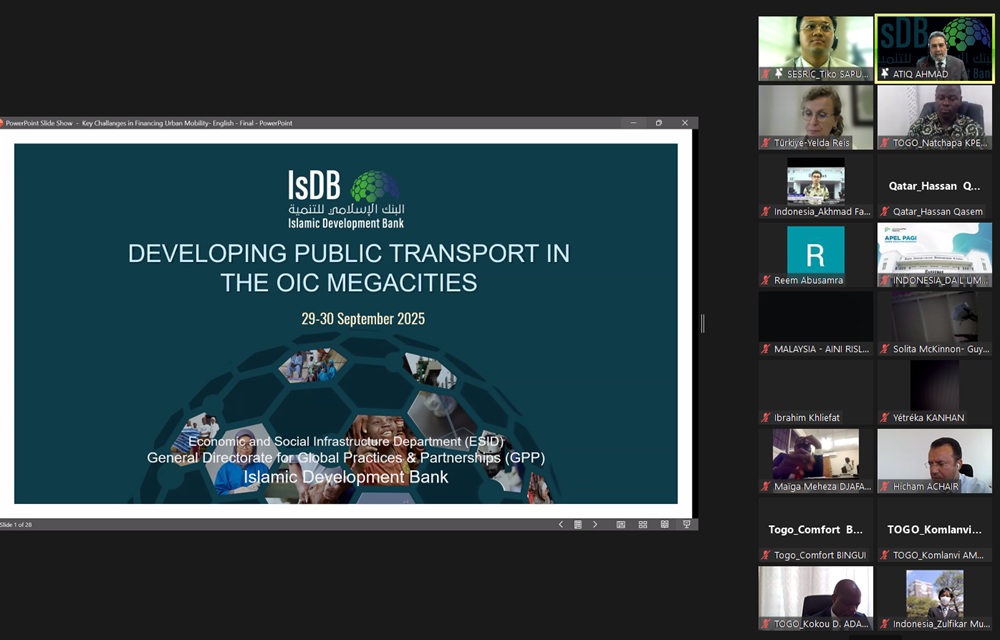Open Slide Sorter view icon

pyautogui.click(x=642, y=524)
